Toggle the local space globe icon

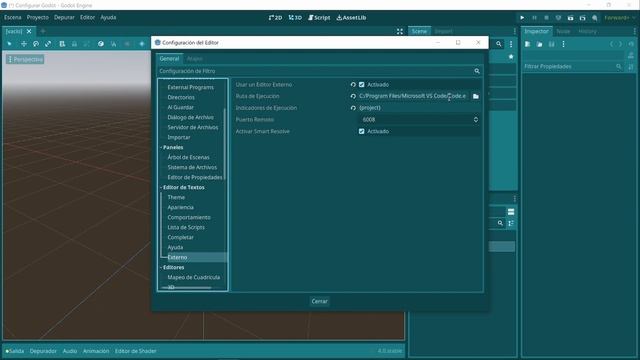[x=101, y=44]
